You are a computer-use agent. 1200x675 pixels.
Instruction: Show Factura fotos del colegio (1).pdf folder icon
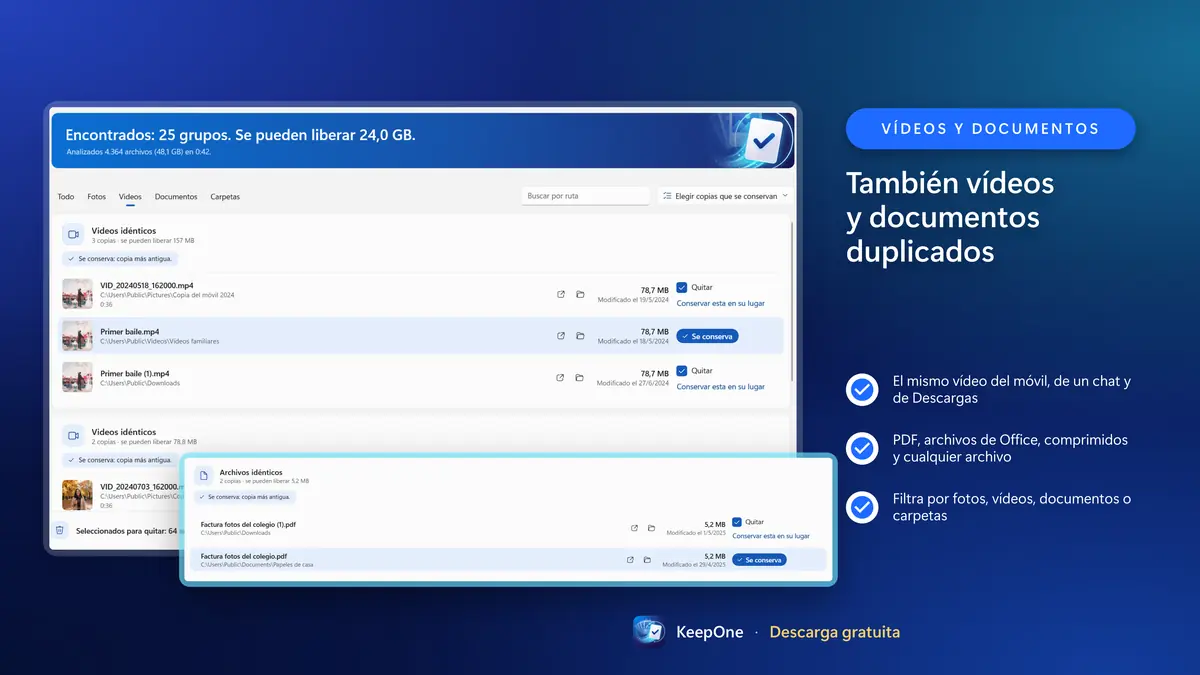tap(651, 528)
